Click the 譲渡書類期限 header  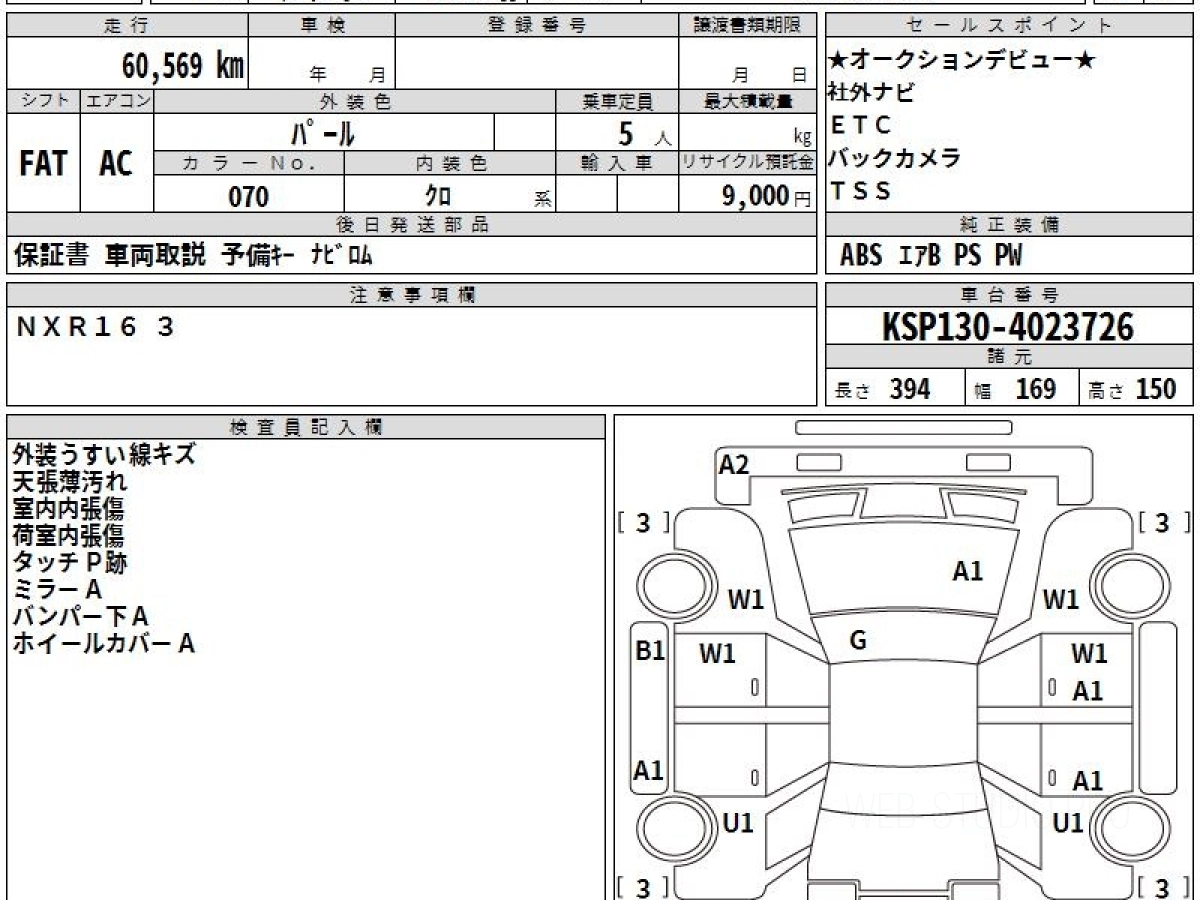748,26
